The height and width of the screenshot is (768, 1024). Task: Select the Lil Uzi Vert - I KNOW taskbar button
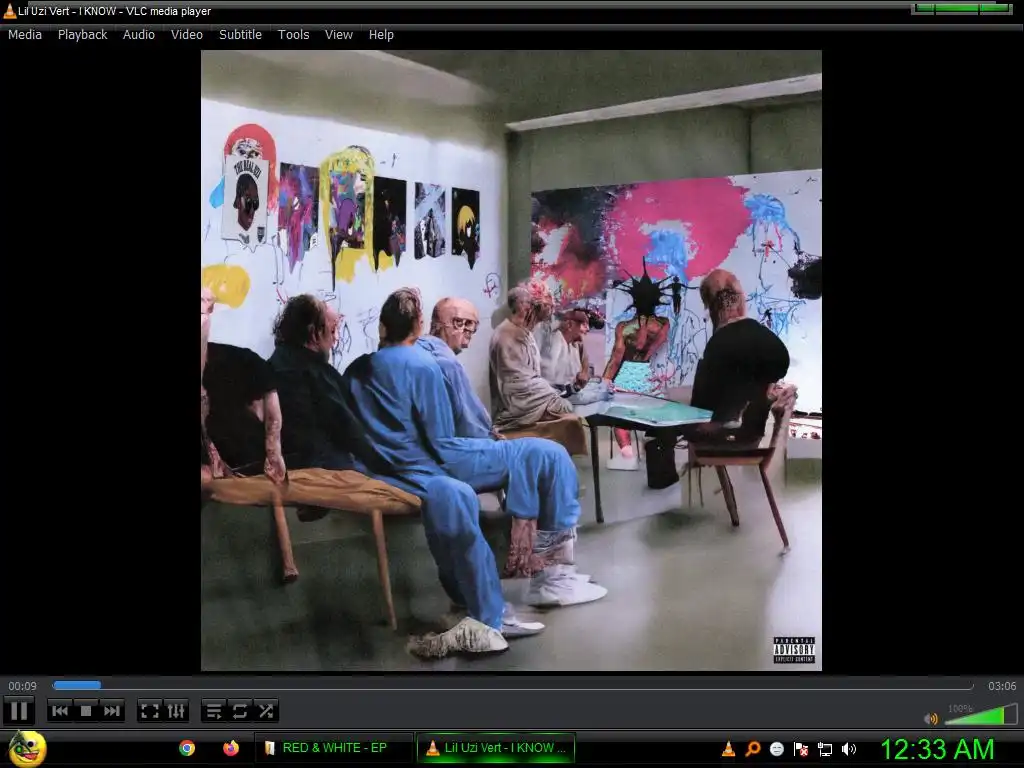point(496,748)
